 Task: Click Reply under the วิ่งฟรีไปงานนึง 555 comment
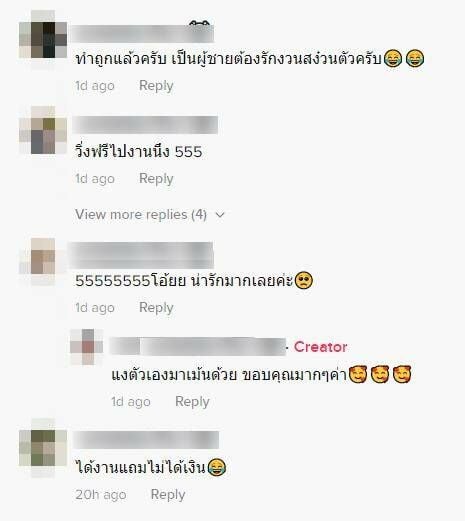point(156,179)
